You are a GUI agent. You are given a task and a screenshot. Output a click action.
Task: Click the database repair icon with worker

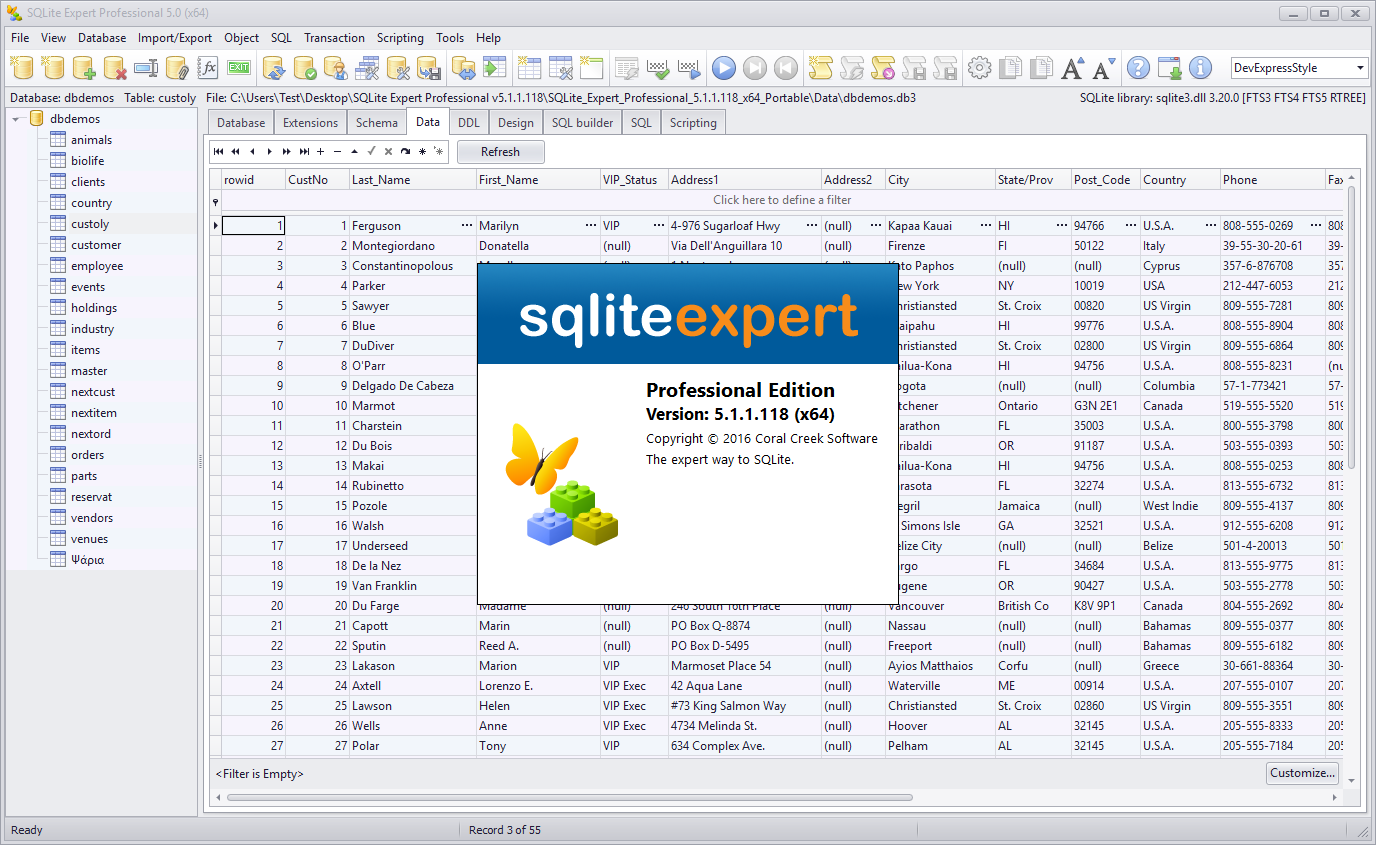337,68
